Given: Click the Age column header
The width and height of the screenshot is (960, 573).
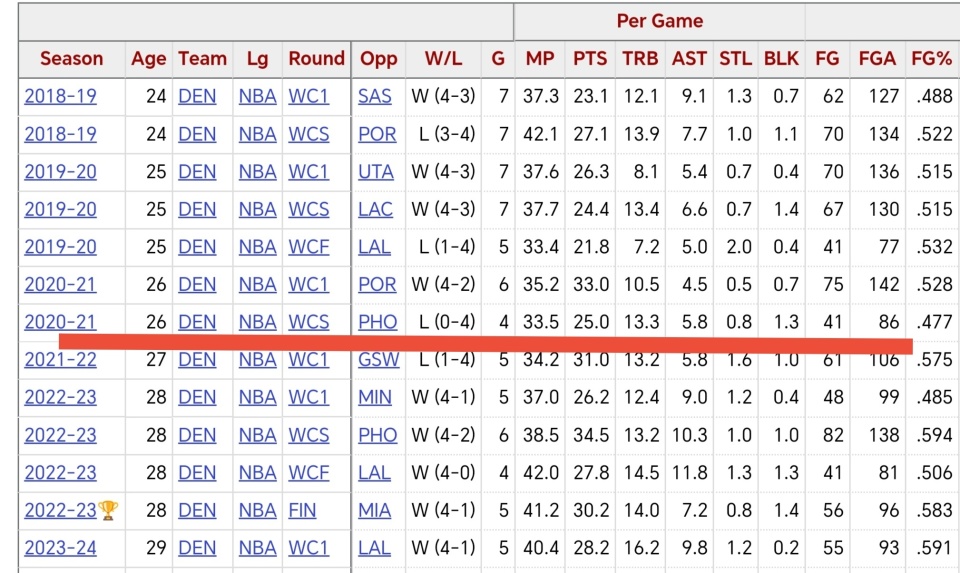Looking at the screenshot, I should (148, 59).
